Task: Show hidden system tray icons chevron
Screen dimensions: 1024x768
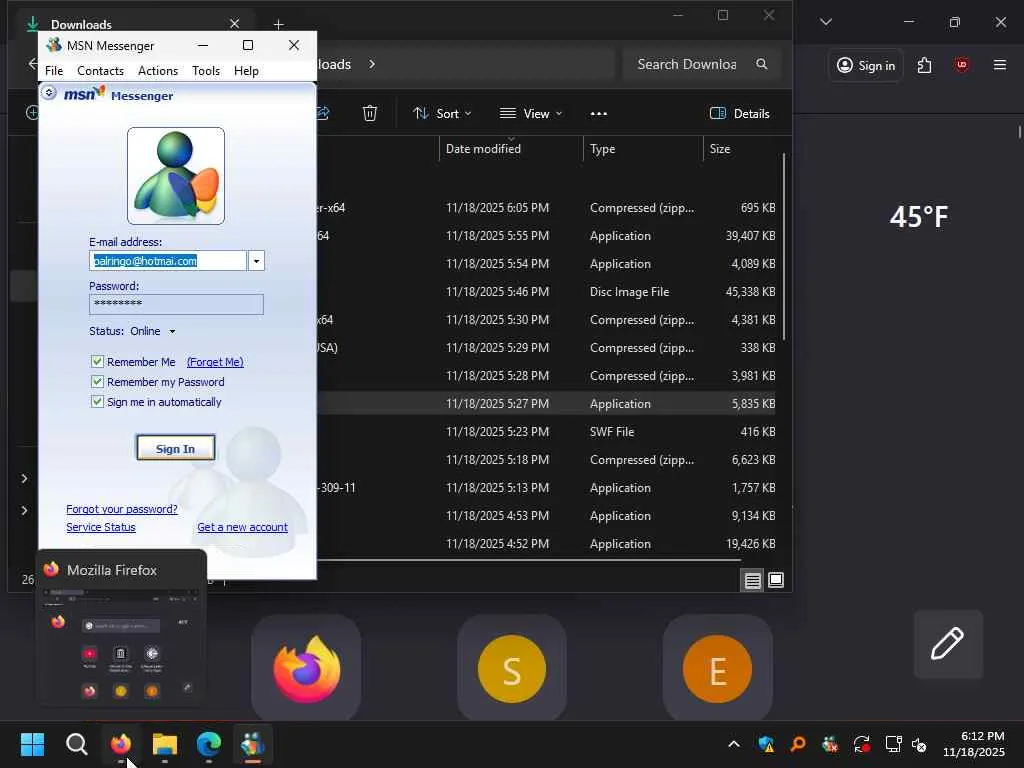Action: tap(734, 744)
